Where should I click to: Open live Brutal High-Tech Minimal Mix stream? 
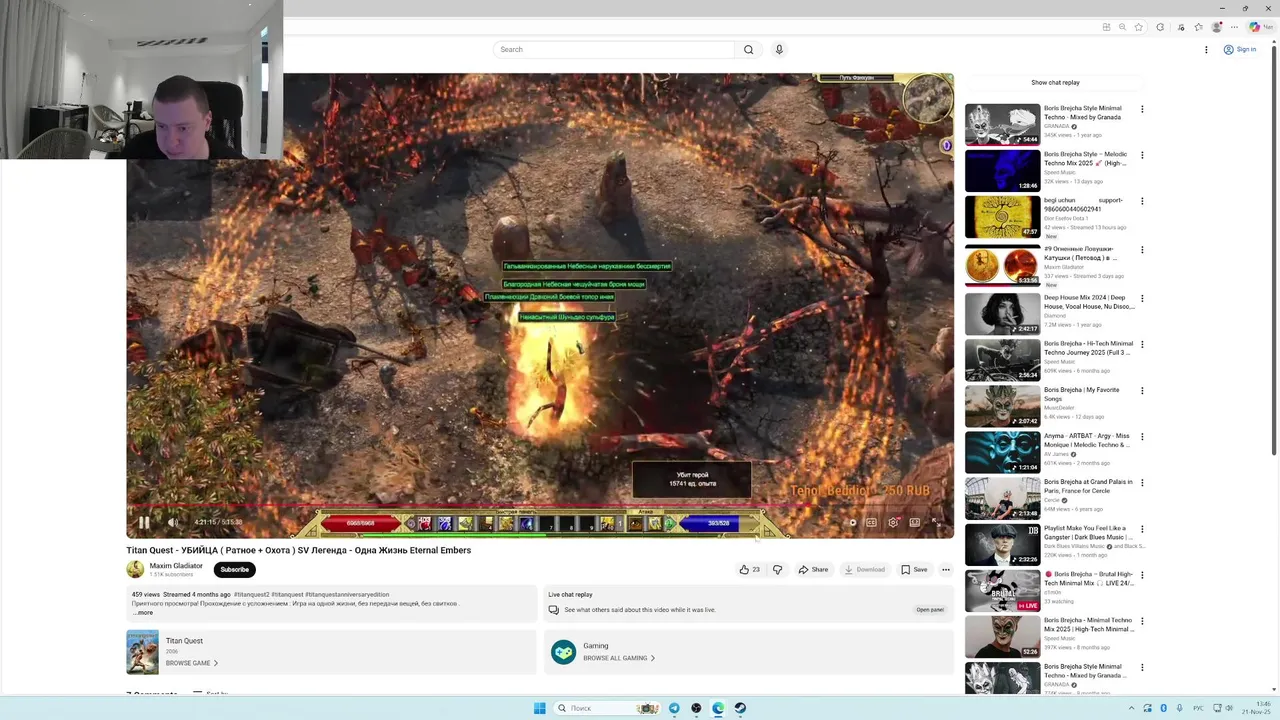[x=1002, y=590]
